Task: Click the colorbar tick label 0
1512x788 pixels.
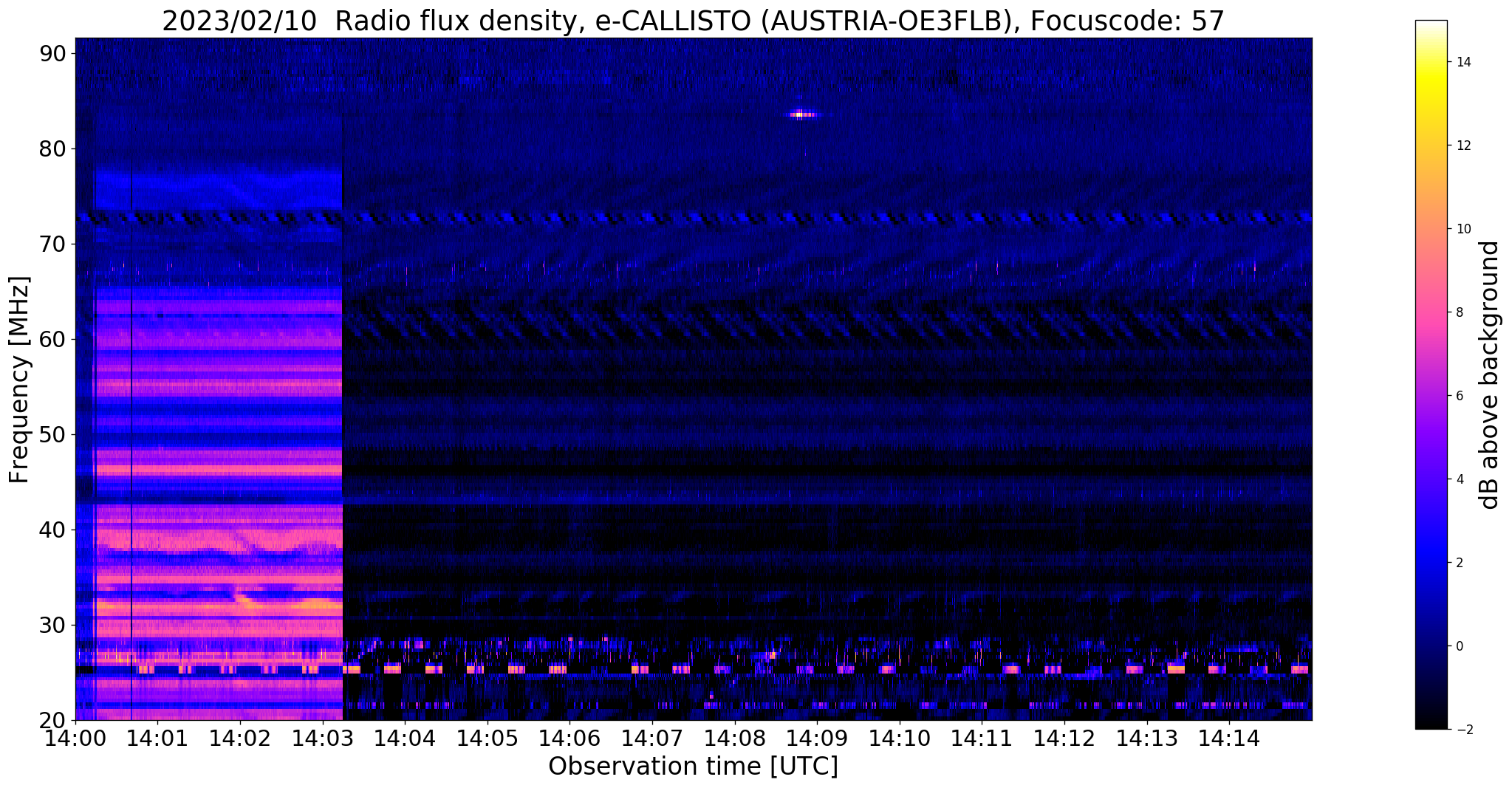Action: (x=1459, y=646)
